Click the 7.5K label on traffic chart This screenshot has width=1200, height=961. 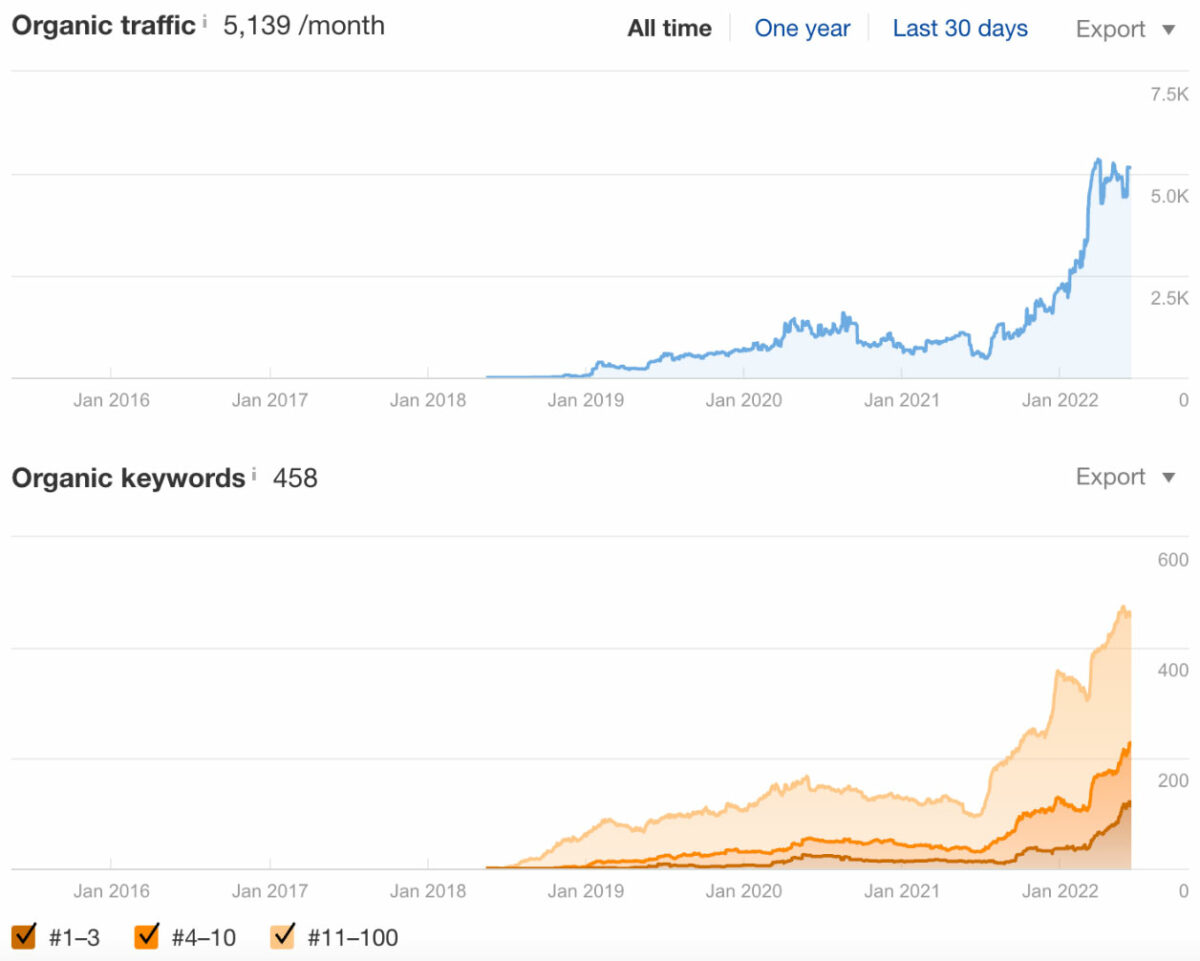click(x=1169, y=94)
